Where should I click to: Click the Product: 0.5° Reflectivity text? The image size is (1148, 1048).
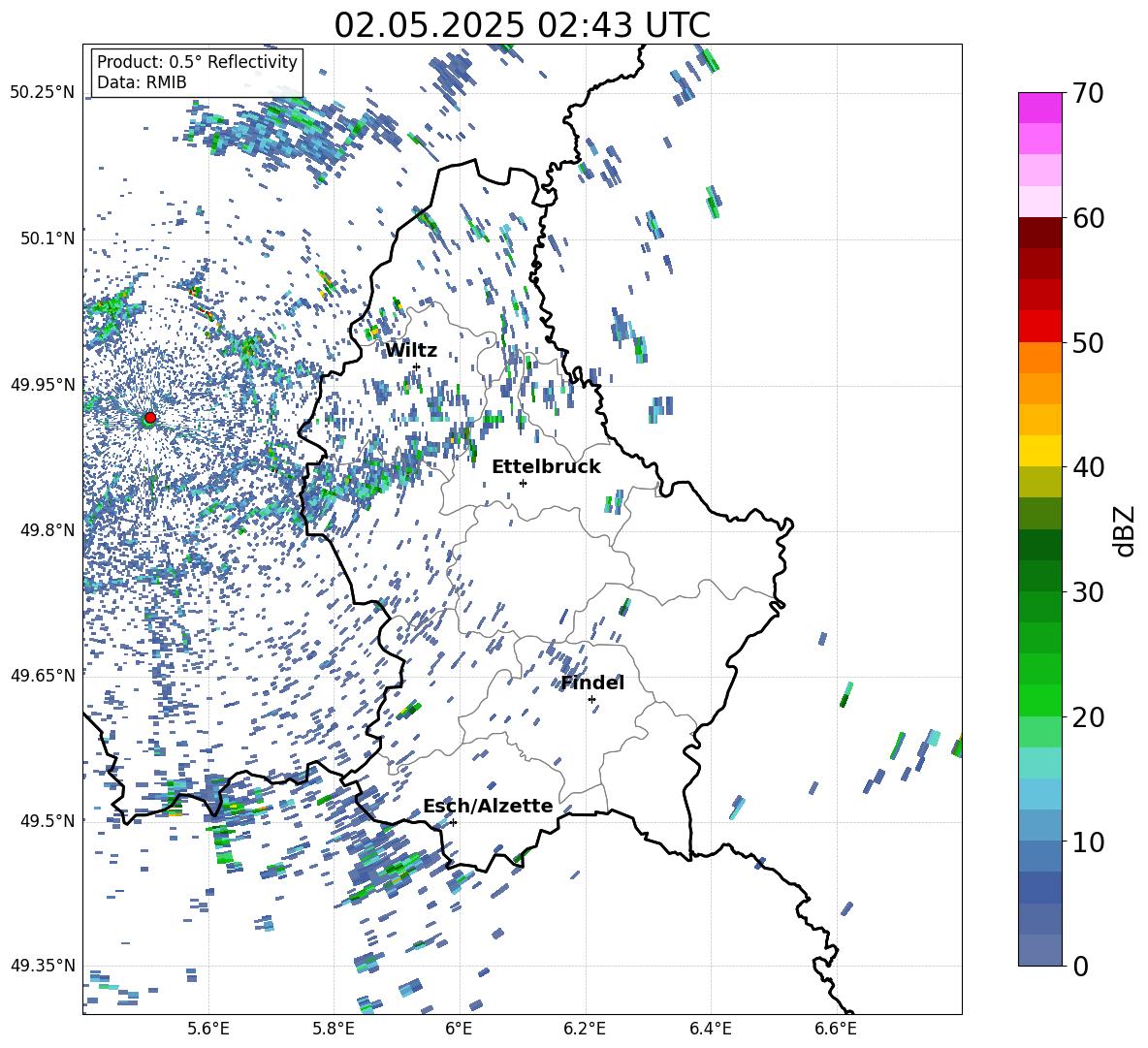(197, 61)
